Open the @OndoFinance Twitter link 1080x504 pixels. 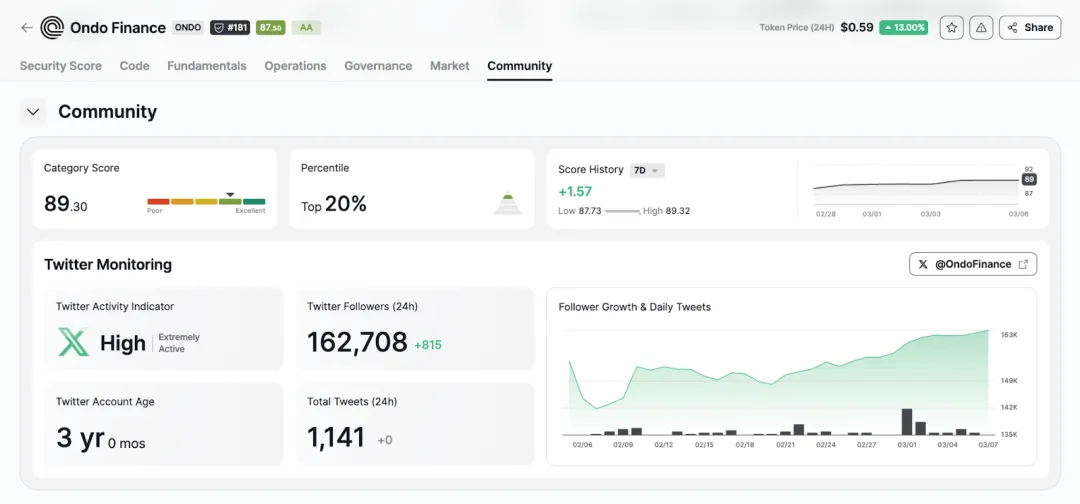[973, 264]
